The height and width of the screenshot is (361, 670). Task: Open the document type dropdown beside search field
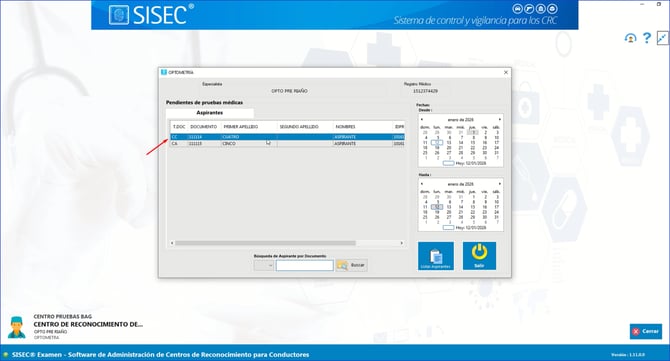click(x=264, y=265)
